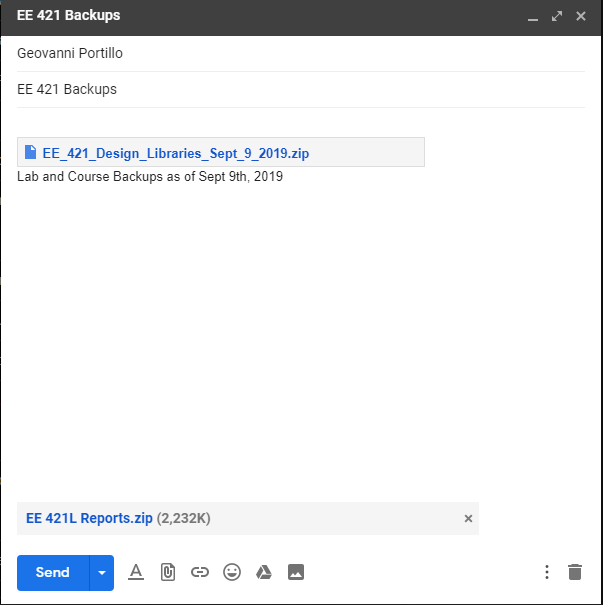Open EE_421_Design_Libraries_Sept_9_2019.zip Drive link
Screen dimensions: 603x605
click(x=176, y=153)
